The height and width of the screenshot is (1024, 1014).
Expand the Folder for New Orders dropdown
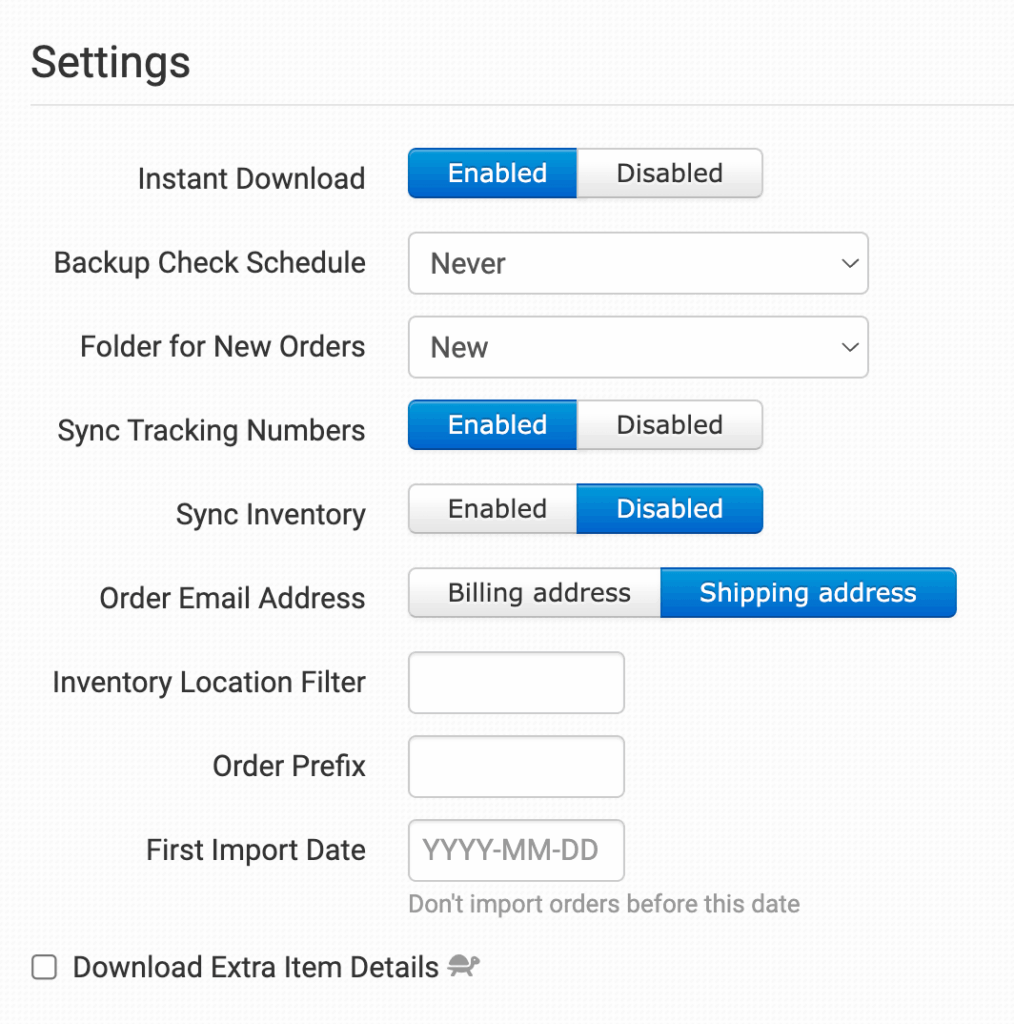637,348
